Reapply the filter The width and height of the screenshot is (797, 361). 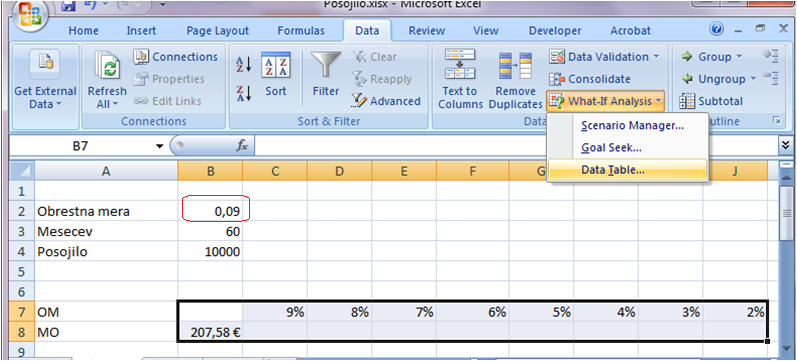(382, 79)
